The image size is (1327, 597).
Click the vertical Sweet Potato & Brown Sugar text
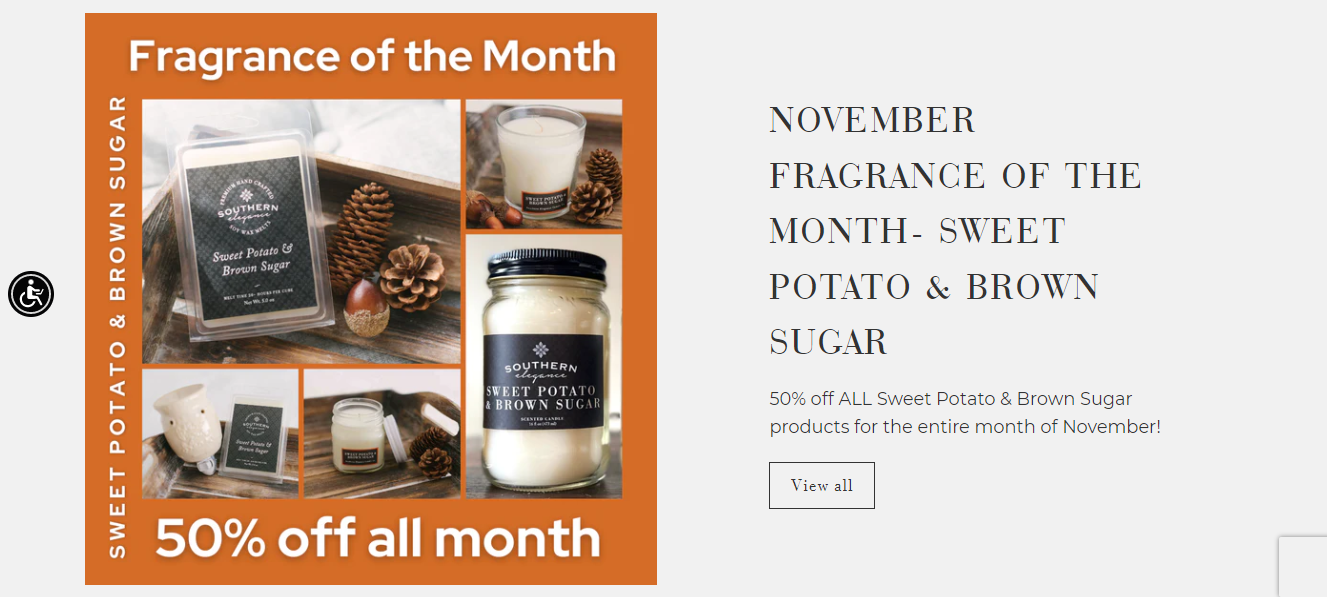coord(117,327)
